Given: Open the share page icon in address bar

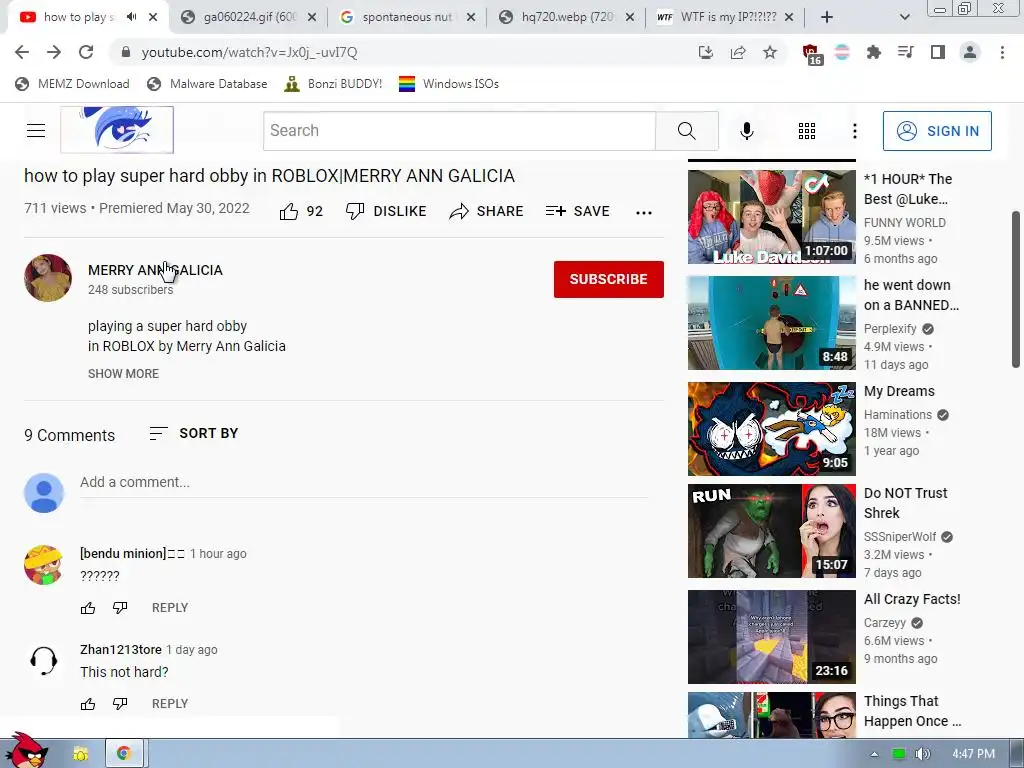Looking at the screenshot, I should 738,52.
